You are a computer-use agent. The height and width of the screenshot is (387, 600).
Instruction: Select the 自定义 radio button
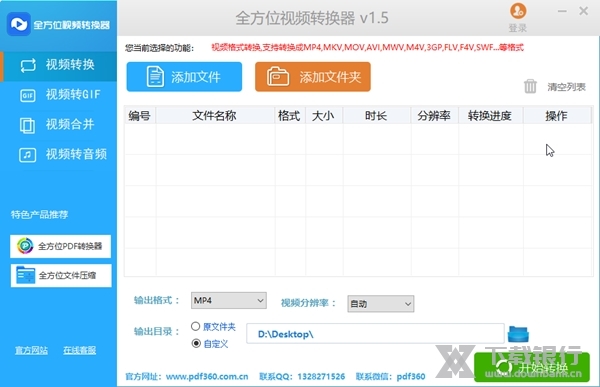click(x=196, y=343)
